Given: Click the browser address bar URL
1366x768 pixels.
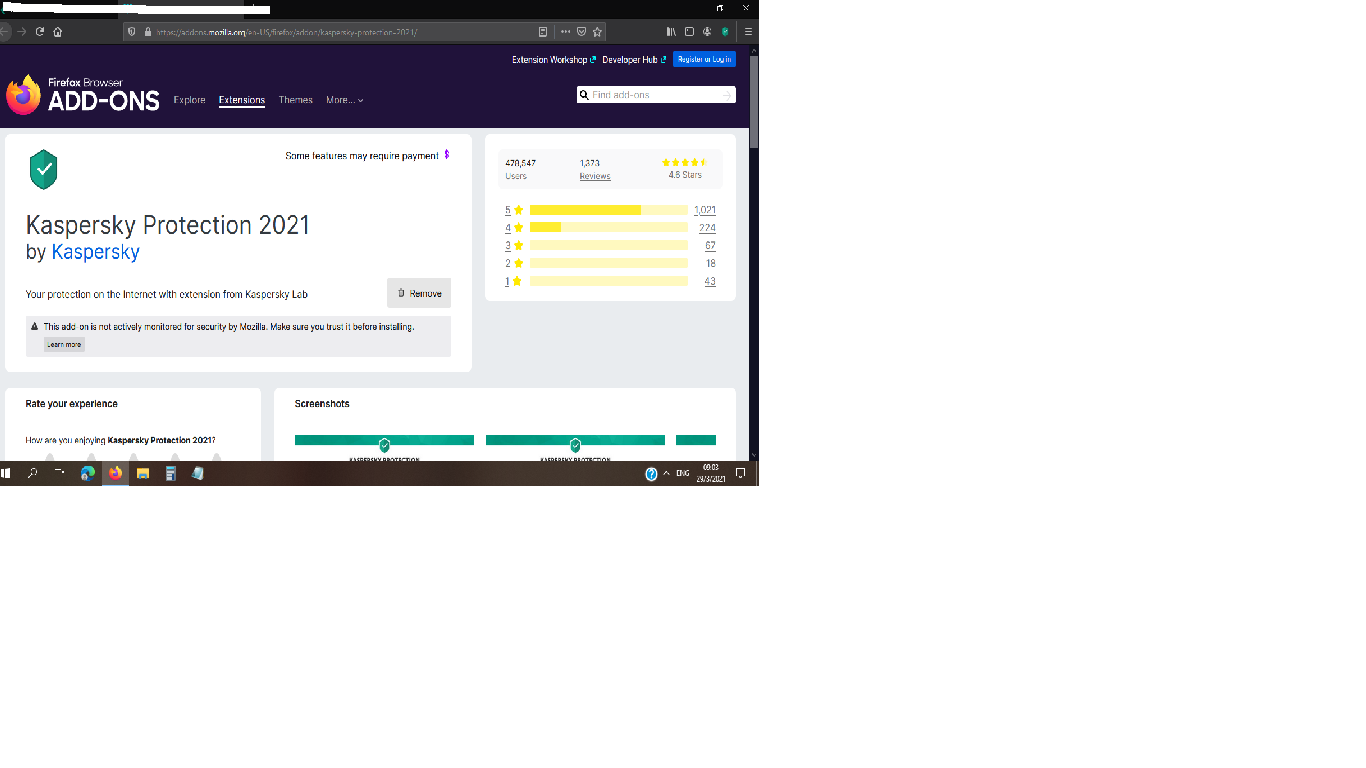Looking at the screenshot, I should tap(286, 32).
